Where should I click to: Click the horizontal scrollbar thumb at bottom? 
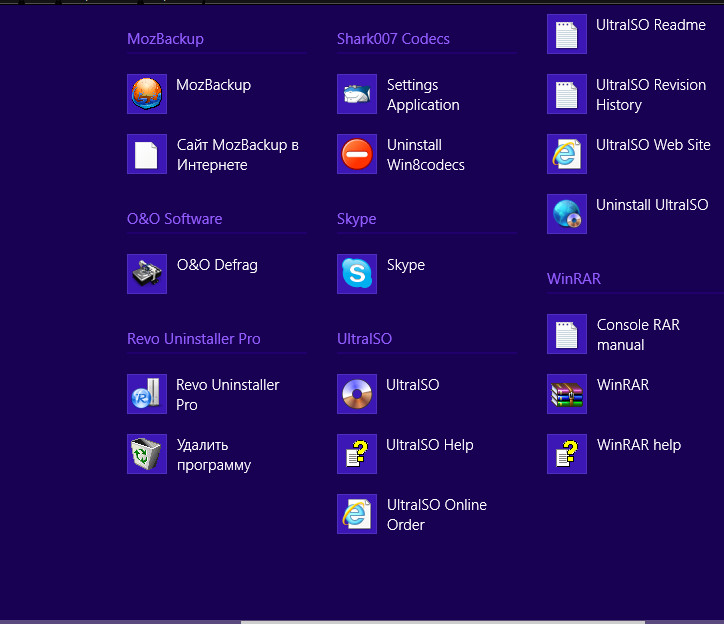coord(443,622)
